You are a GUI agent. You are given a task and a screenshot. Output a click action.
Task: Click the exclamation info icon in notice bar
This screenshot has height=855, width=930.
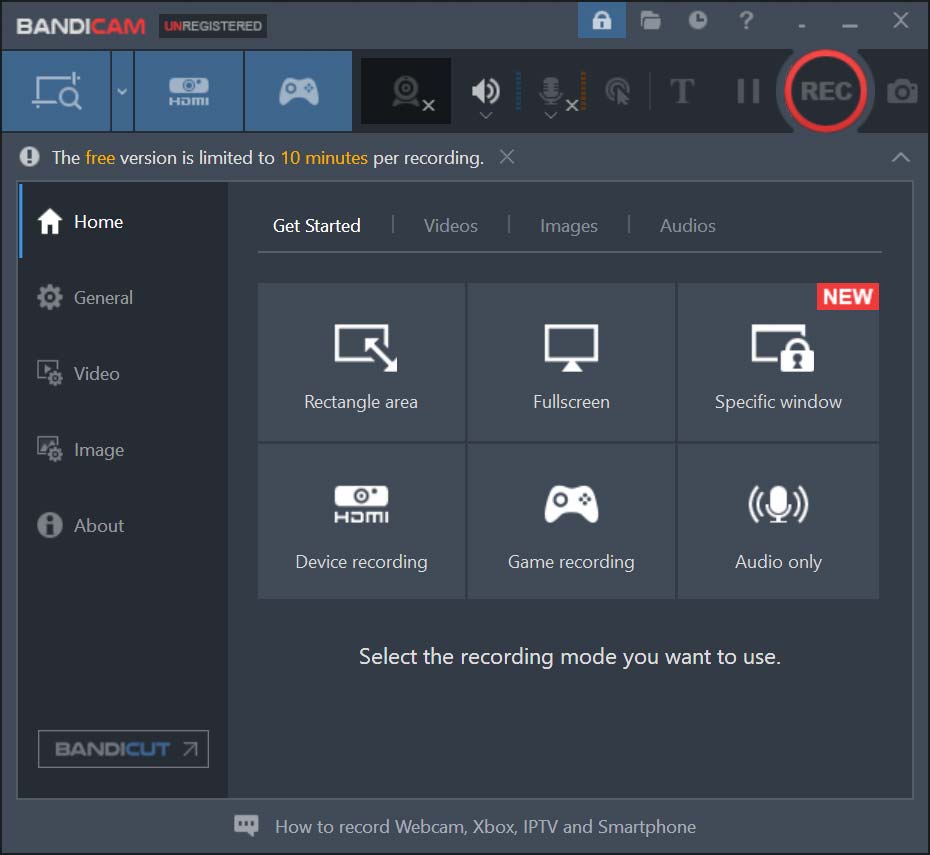(x=29, y=157)
